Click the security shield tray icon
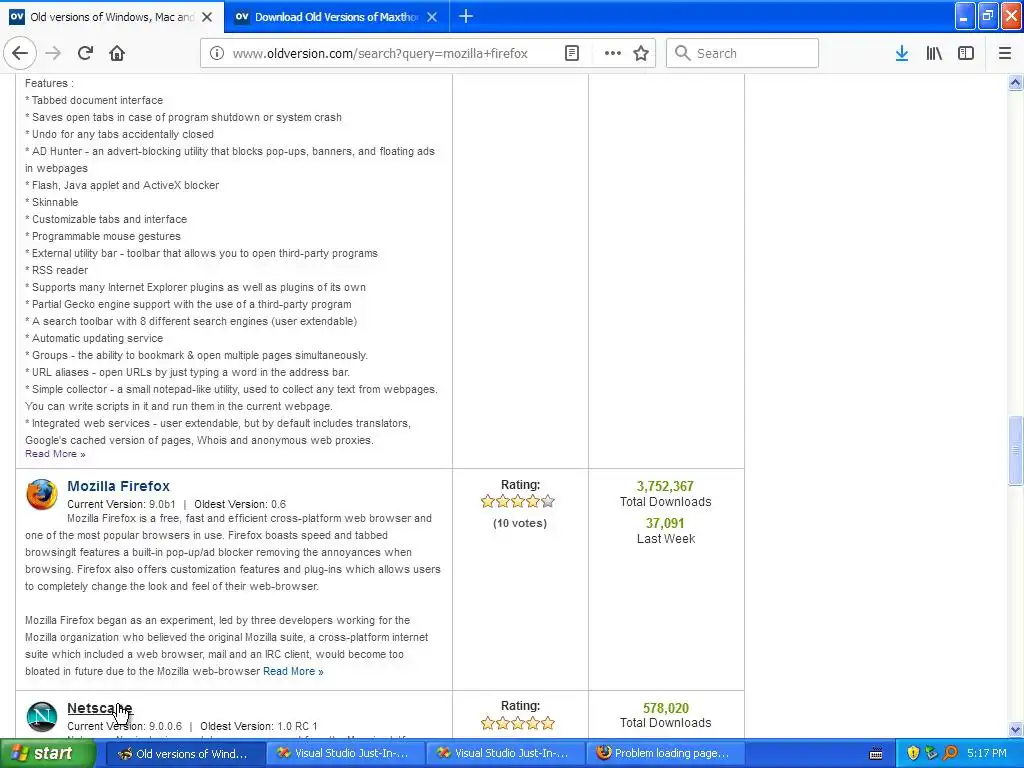This screenshot has height=768, width=1024. [913, 753]
